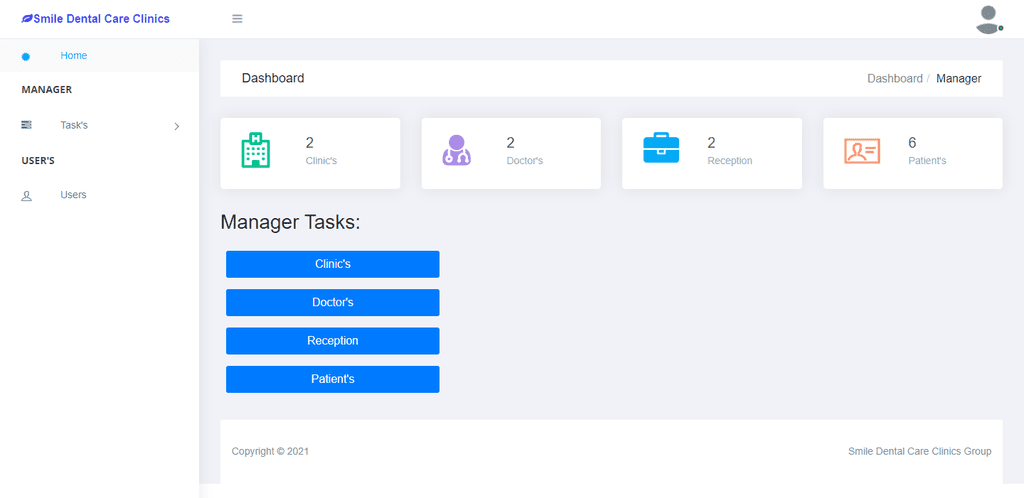Click the Dashboard page title
Screen dimensions: 1024x498
tap(273, 78)
